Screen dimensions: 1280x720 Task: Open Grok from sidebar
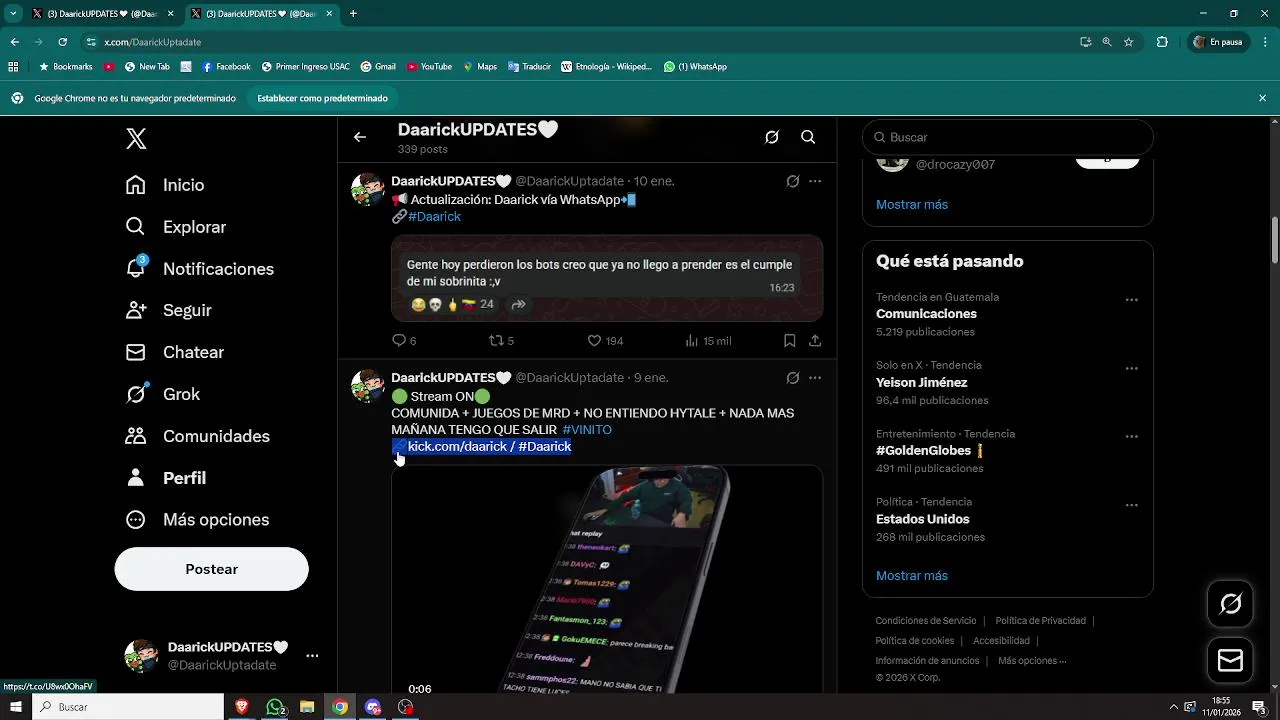pyautogui.click(x=163, y=394)
